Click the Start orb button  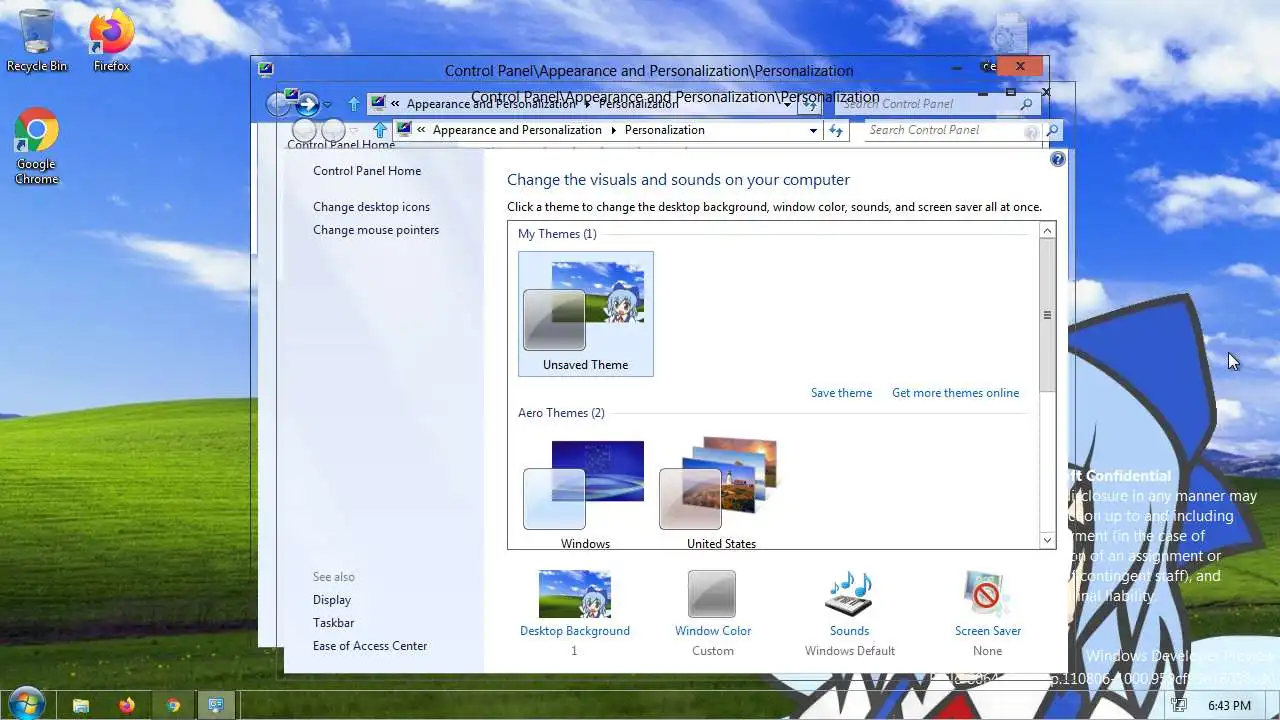tap(26, 704)
